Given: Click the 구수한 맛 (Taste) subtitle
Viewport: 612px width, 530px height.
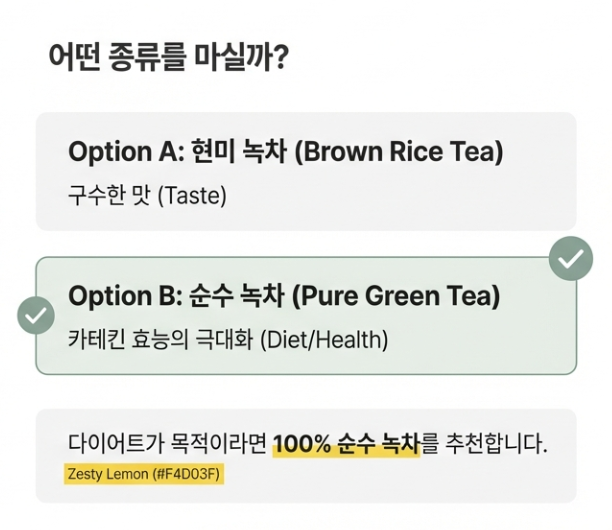Looking at the screenshot, I should (x=147, y=195).
